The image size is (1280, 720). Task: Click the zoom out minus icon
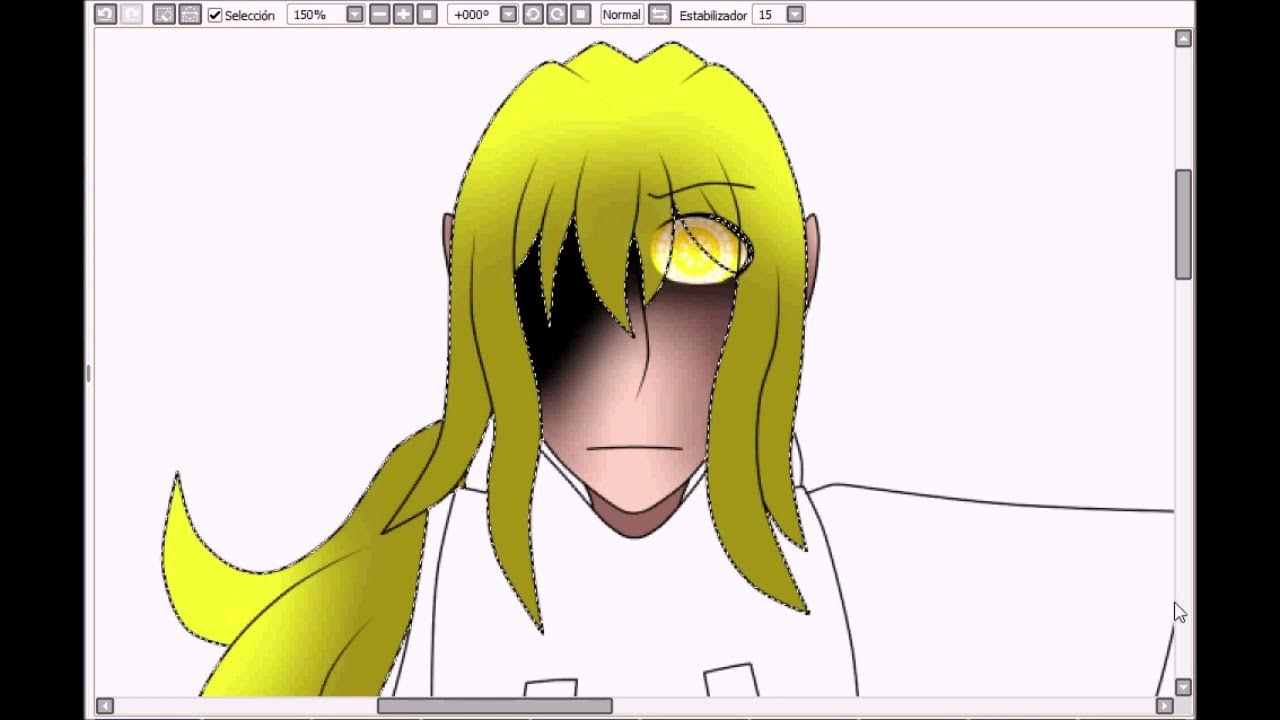click(x=379, y=14)
